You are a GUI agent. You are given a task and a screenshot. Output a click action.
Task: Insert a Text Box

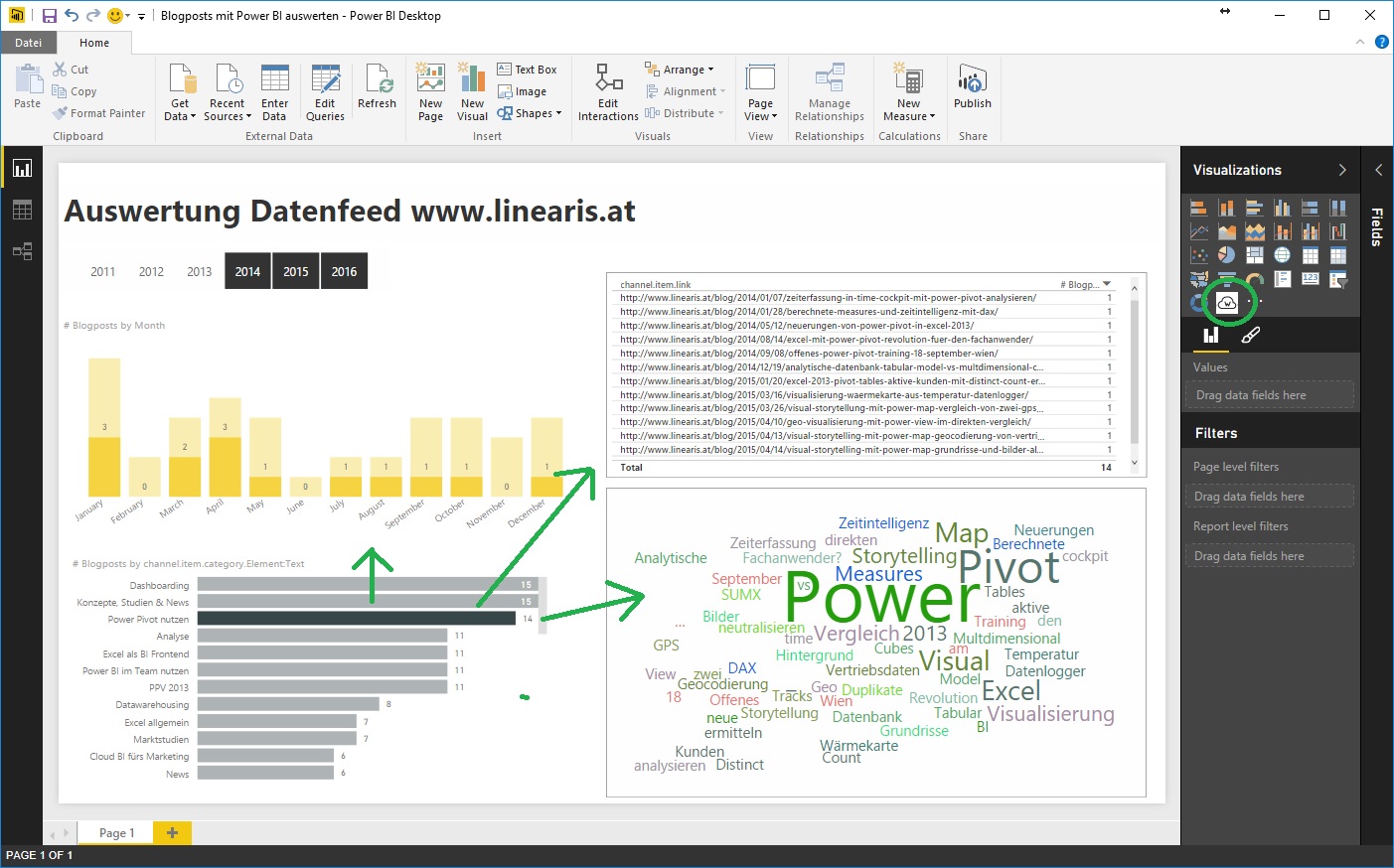[527, 70]
